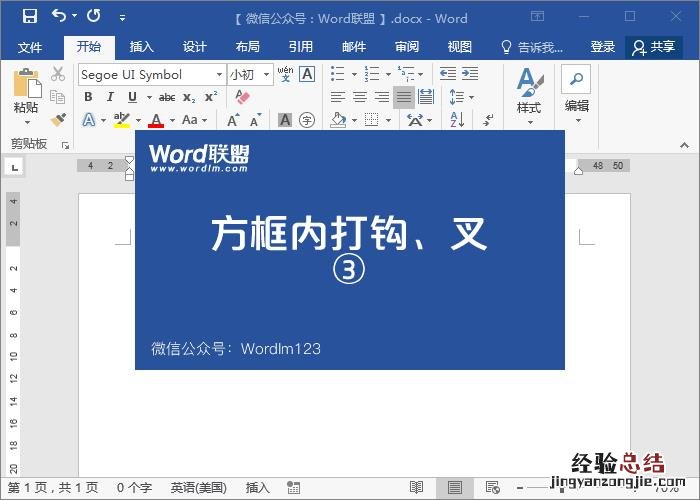Toggle Italic formatting

coord(110,97)
